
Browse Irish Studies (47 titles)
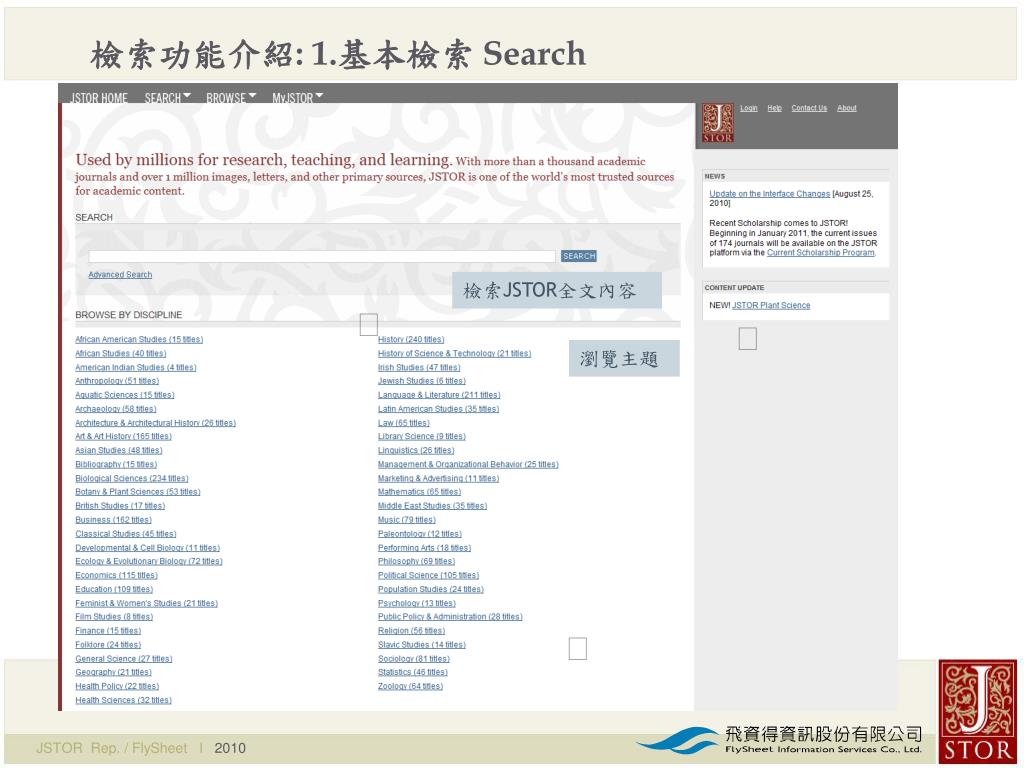(x=419, y=368)
